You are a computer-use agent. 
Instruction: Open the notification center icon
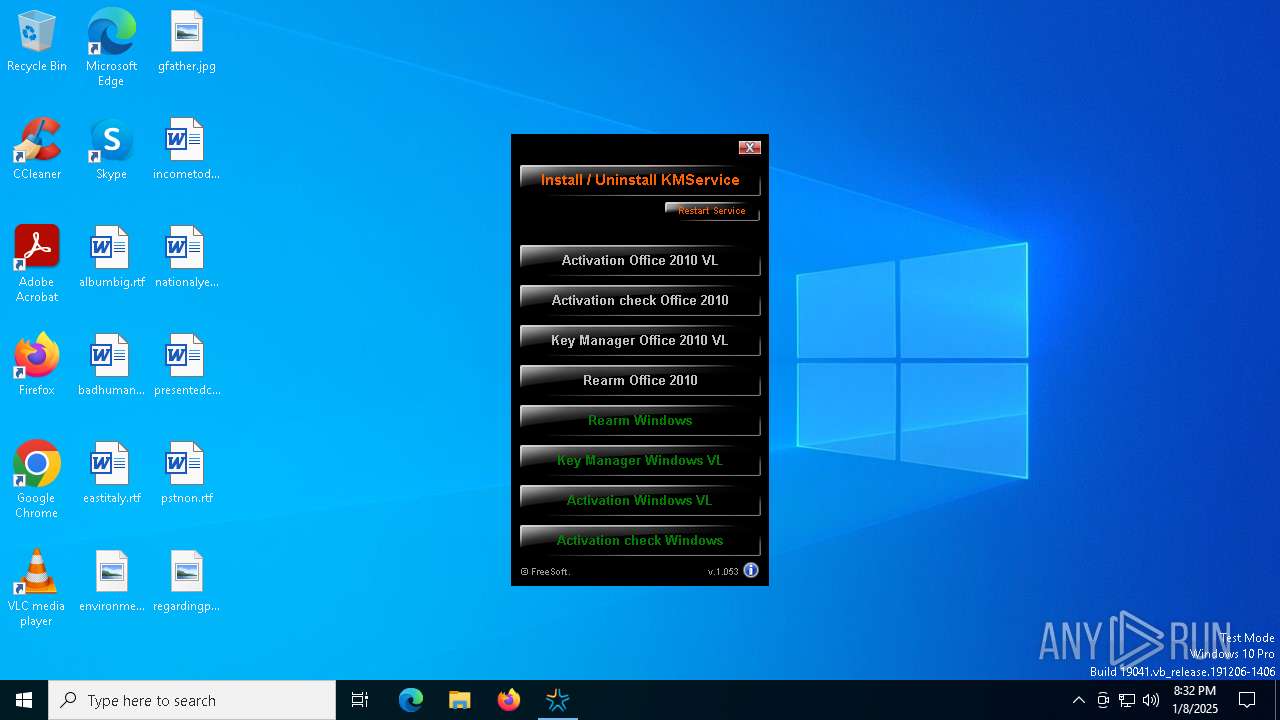click(1247, 700)
